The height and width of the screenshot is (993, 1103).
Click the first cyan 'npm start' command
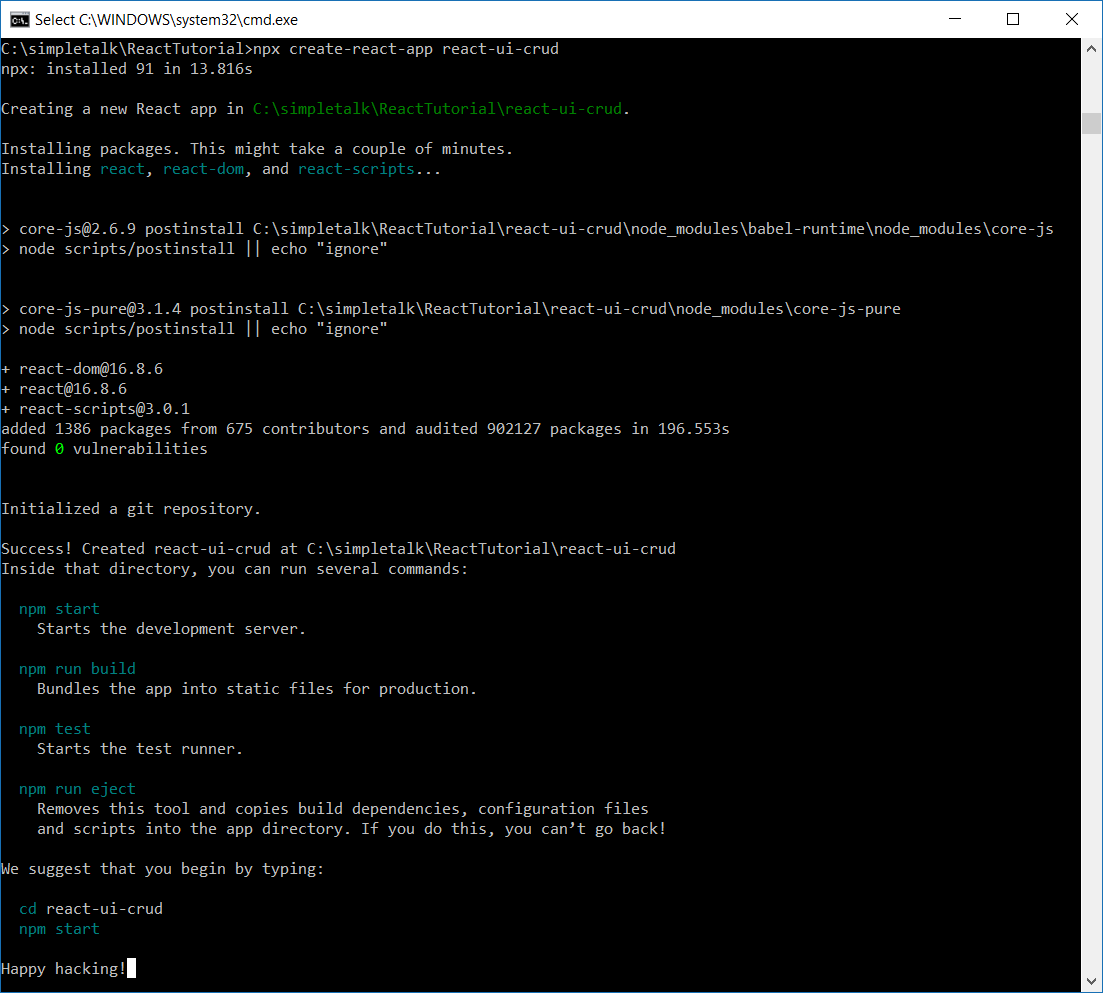59,609
